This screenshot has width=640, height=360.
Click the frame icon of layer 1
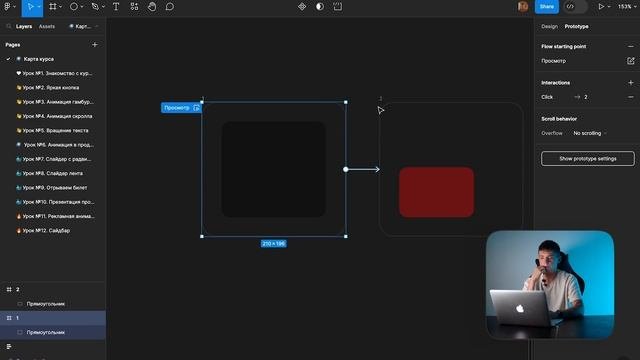pyautogui.click(x=9, y=318)
